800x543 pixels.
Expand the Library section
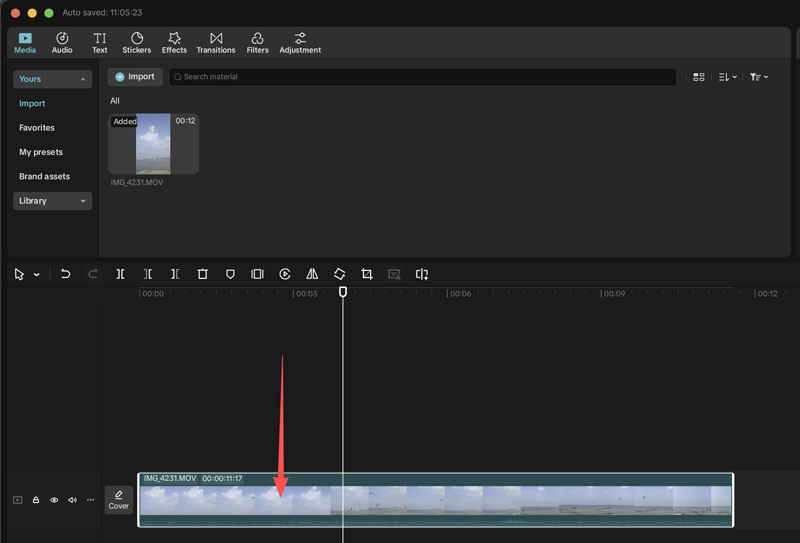coord(52,201)
